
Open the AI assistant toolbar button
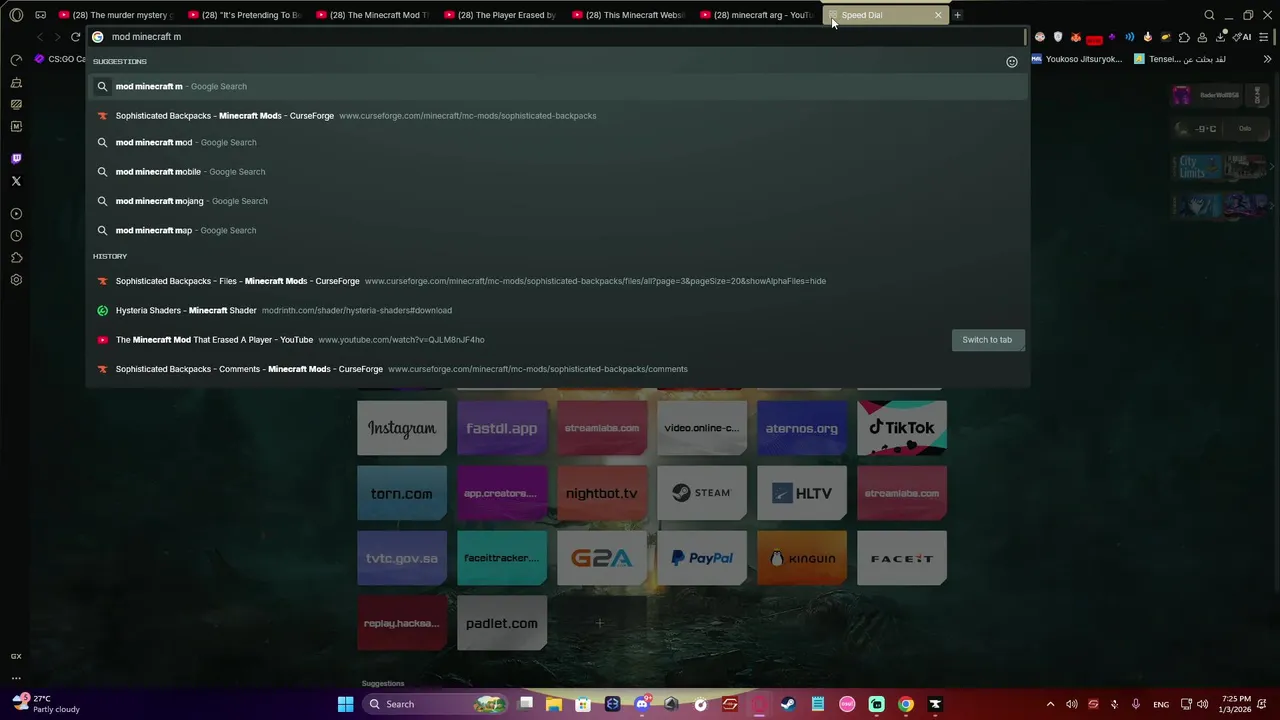(1242, 37)
